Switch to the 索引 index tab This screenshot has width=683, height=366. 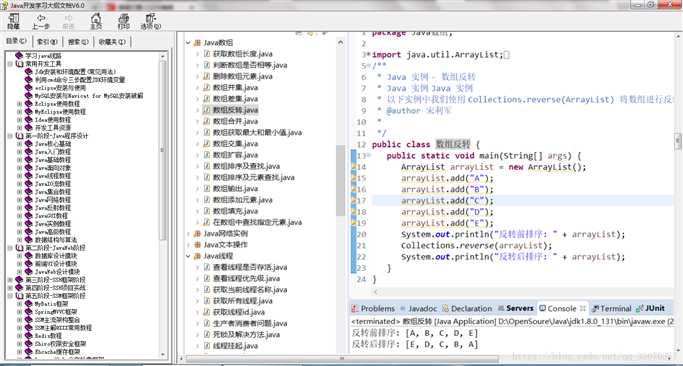tap(47, 42)
